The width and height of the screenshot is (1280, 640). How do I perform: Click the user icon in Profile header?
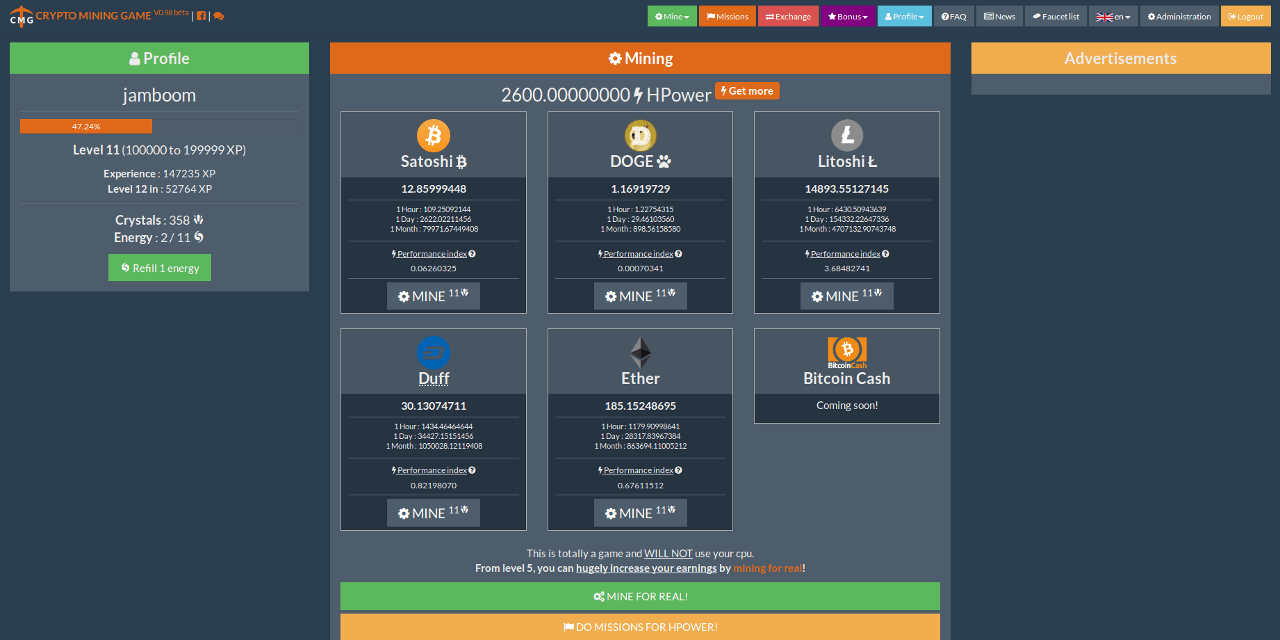[135, 58]
